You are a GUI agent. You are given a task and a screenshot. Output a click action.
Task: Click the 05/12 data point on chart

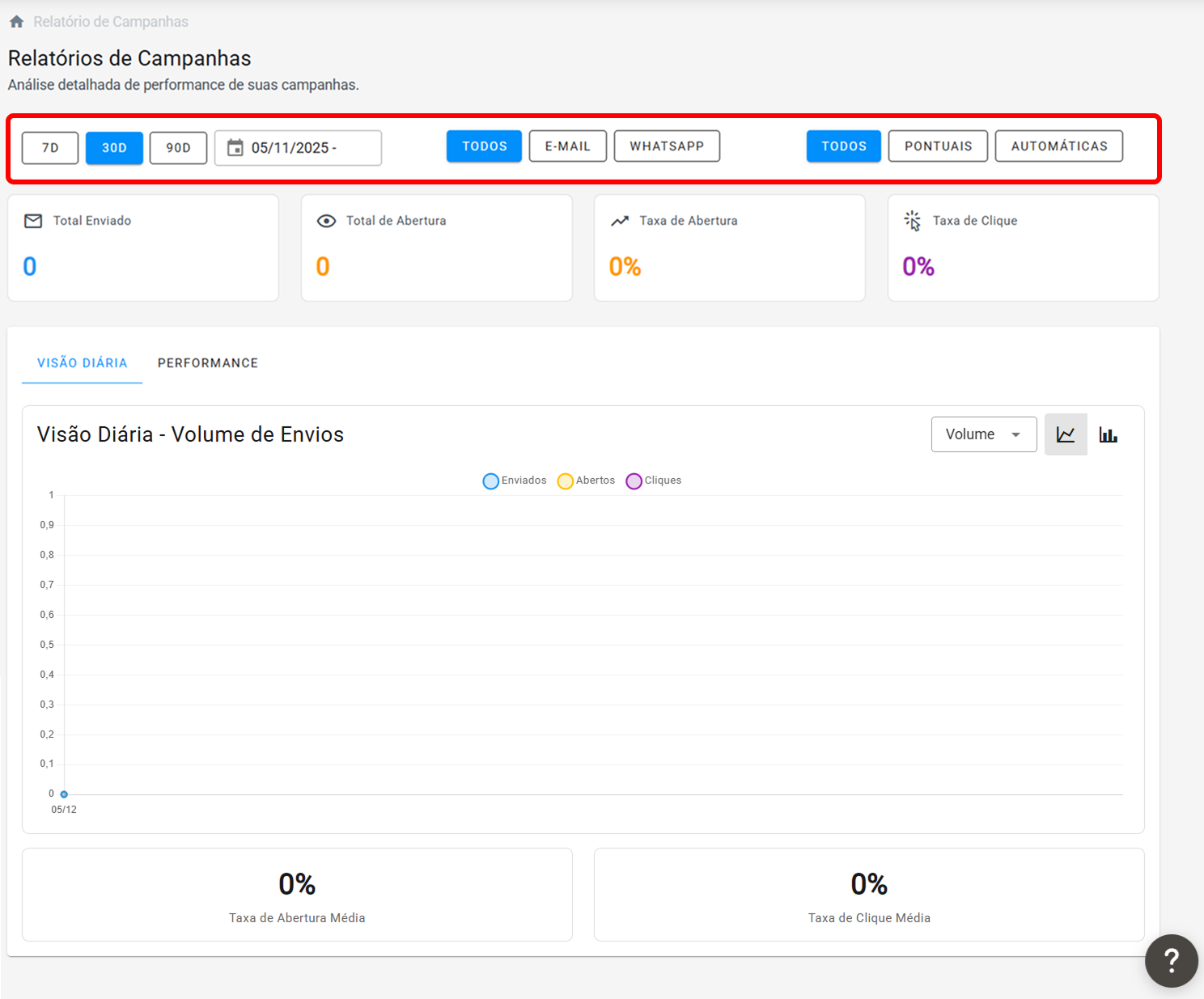64,794
